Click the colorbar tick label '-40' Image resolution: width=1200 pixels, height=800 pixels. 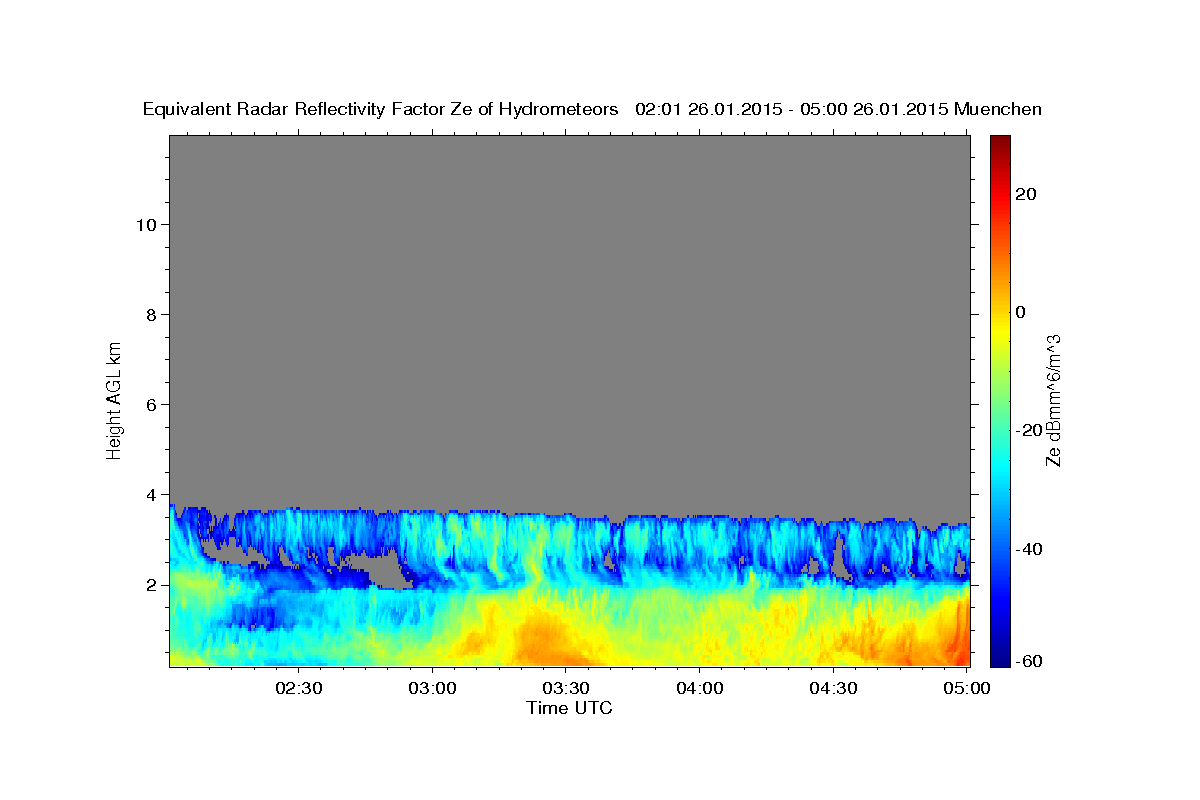point(1029,549)
